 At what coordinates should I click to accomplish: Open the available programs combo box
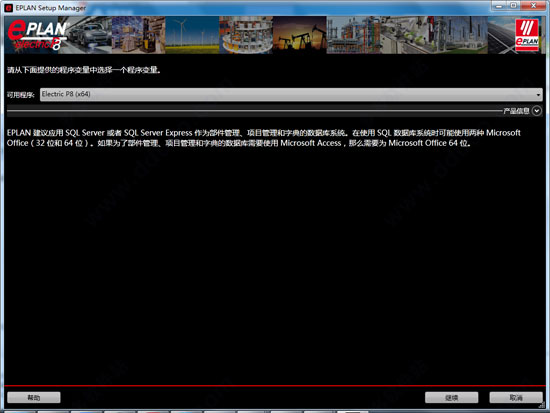(291, 94)
